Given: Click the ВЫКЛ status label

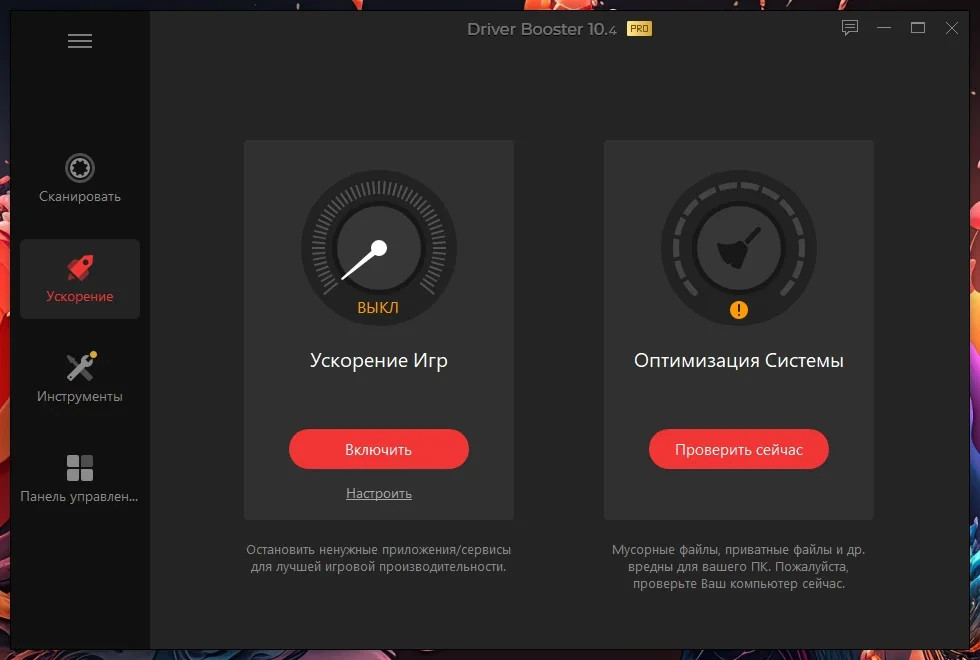Looking at the screenshot, I should pos(378,308).
